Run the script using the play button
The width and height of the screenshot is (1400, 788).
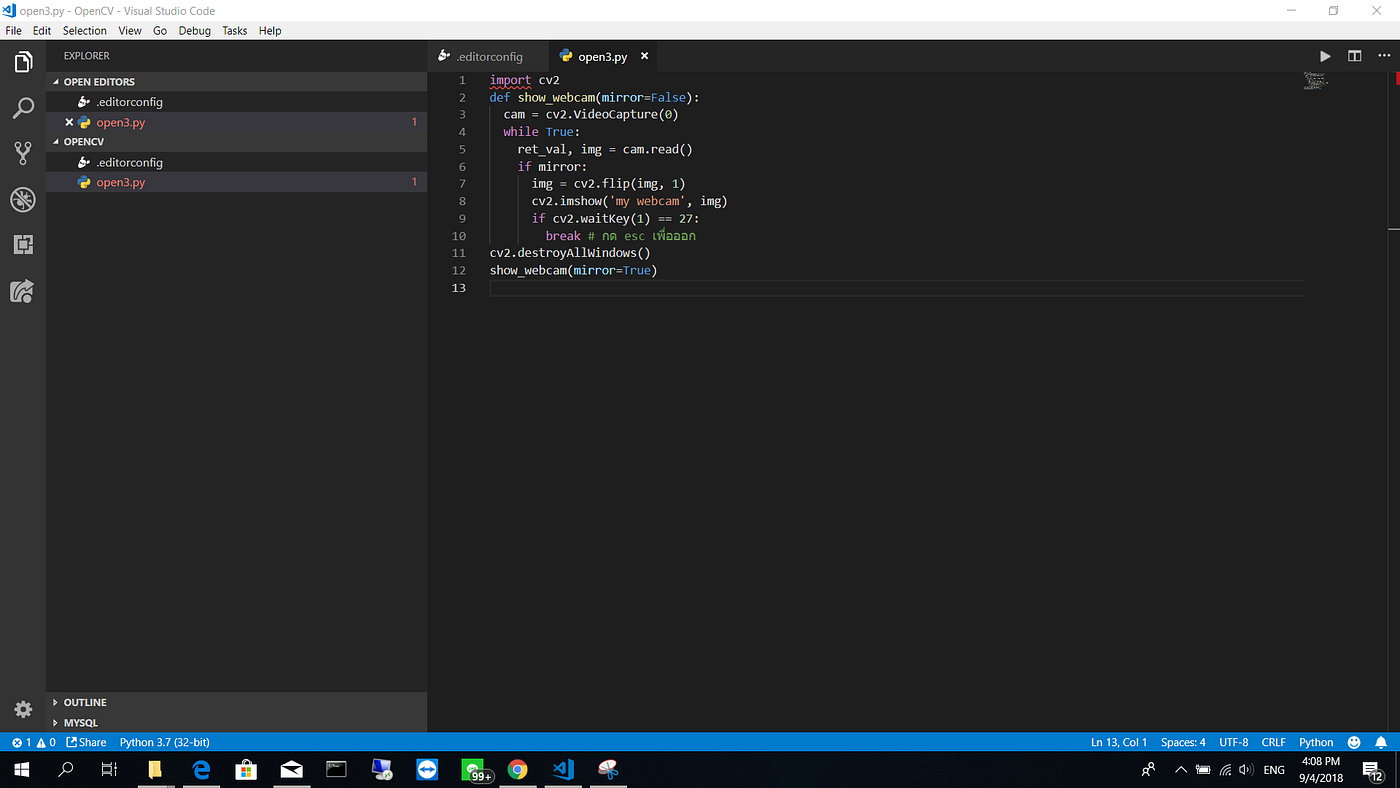pyautogui.click(x=1325, y=56)
